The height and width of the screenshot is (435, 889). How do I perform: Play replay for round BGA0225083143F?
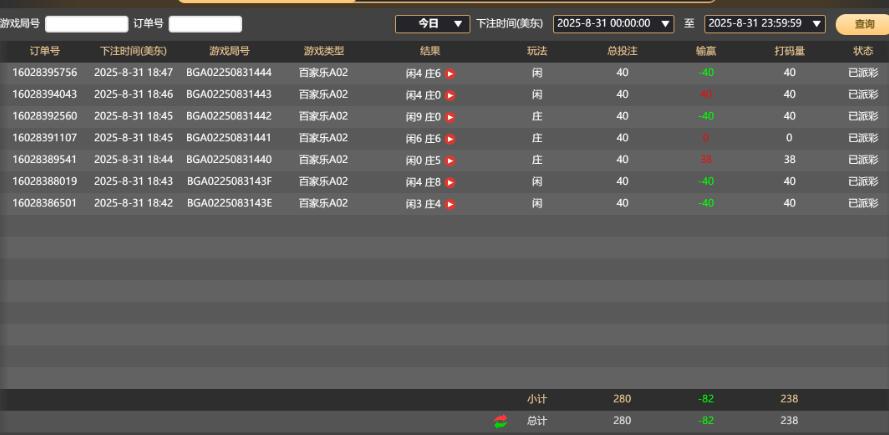click(x=450, y=182)
